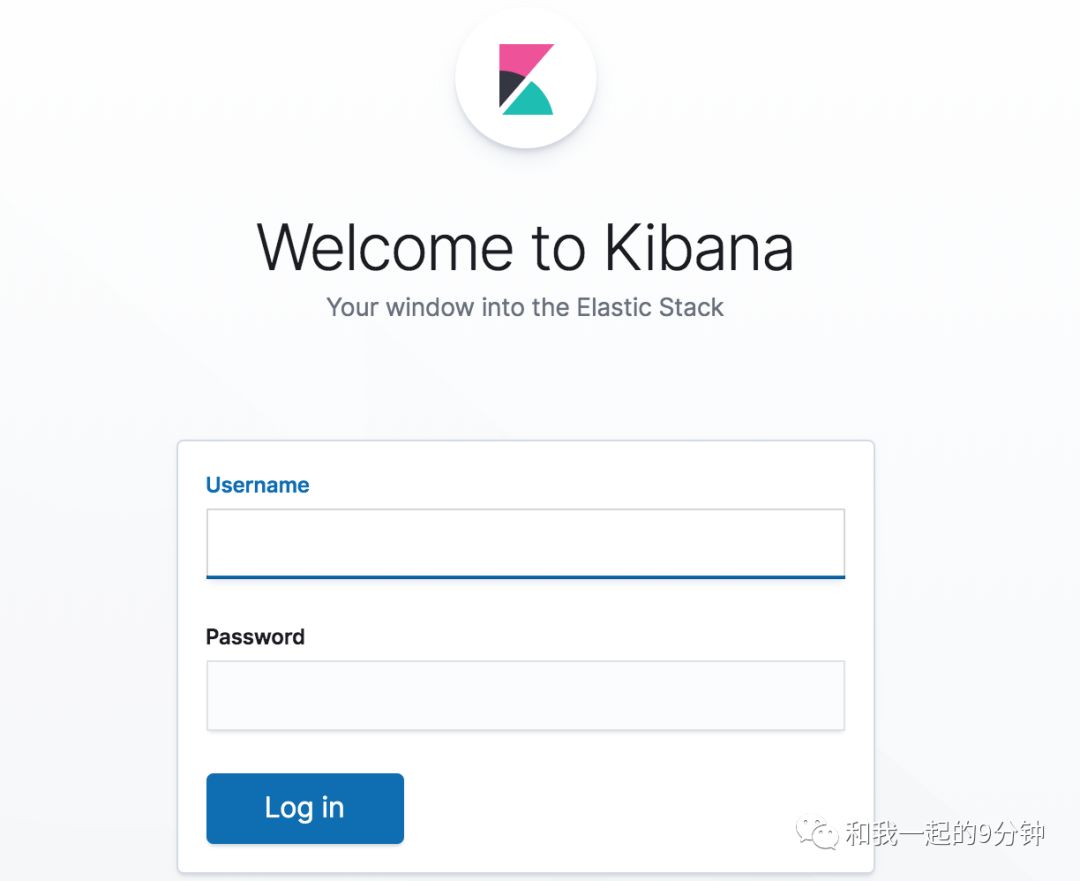Click the WeChat watermark icon
The height and width of the screenshot is (881, 1080).
pos(816,833)
